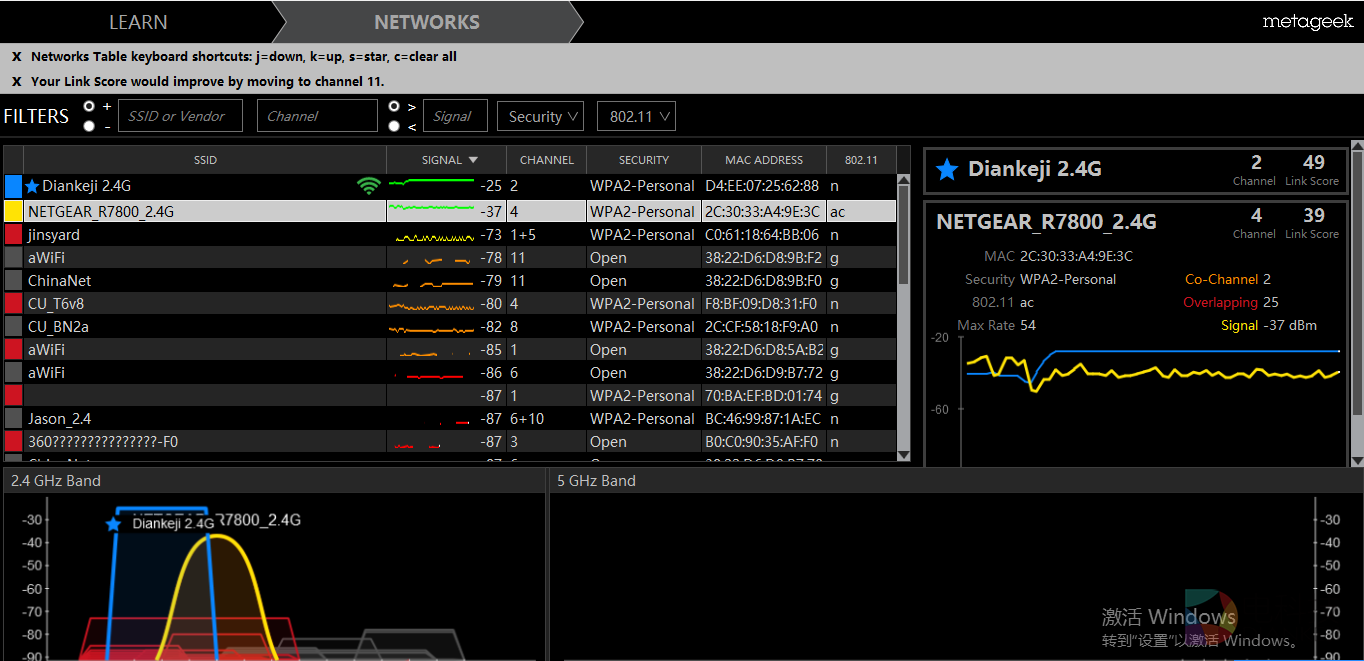Click the green Wi-Fi connected icon
Screen dimensions: 1364x661
[369, 186]
